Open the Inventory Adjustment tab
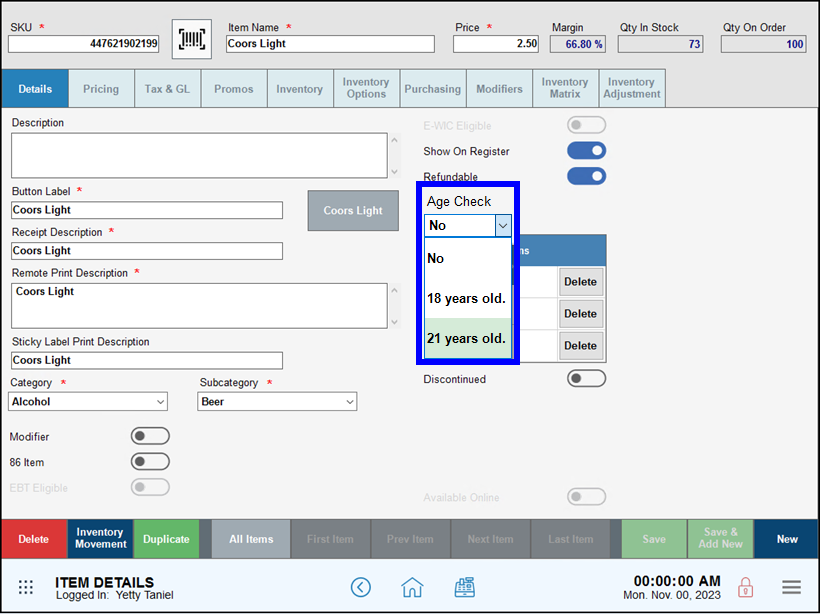Viewport: 820px width, 614px height. tap(632, 88)
